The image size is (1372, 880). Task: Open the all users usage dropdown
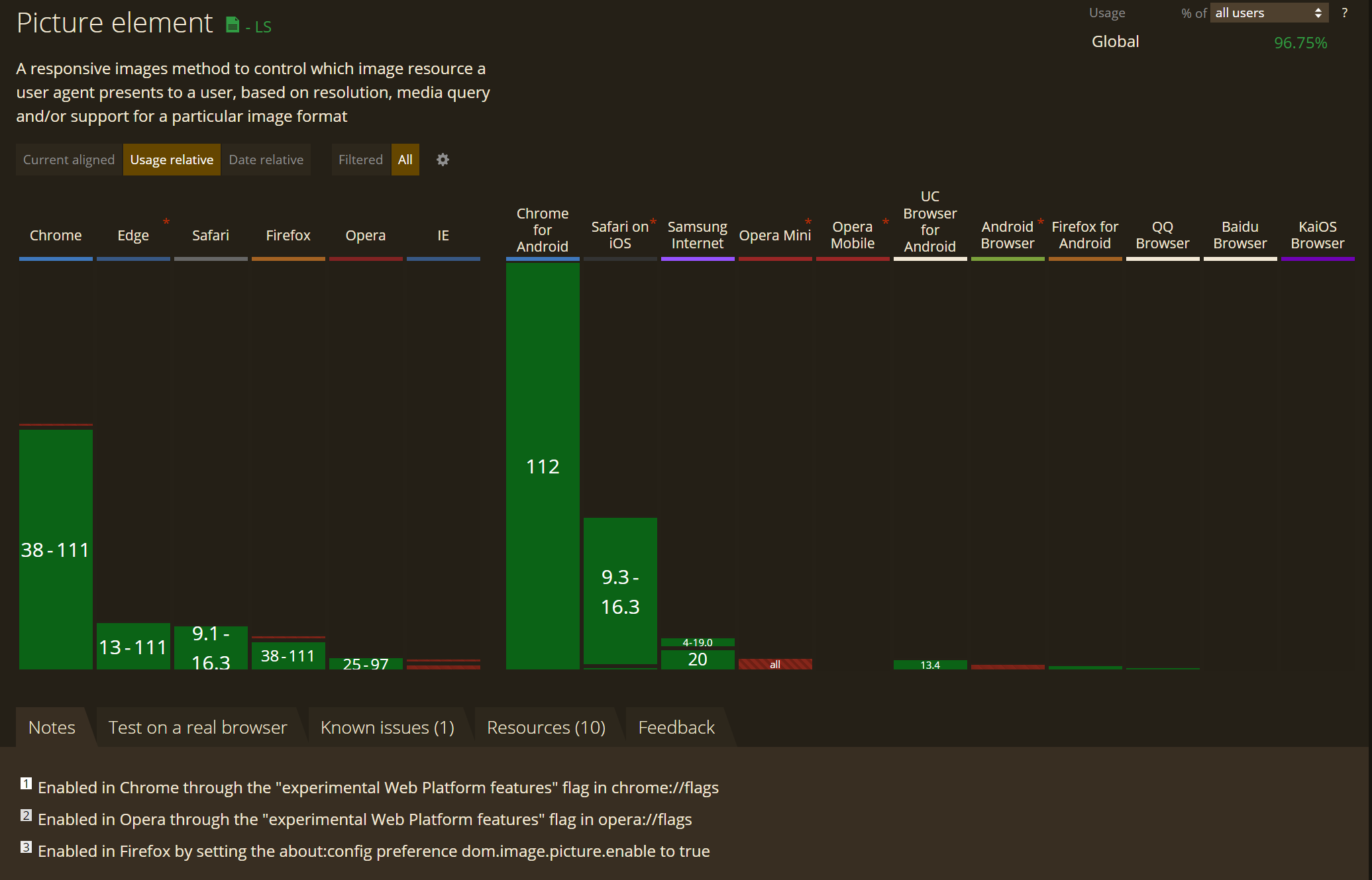pos(1268,13)
